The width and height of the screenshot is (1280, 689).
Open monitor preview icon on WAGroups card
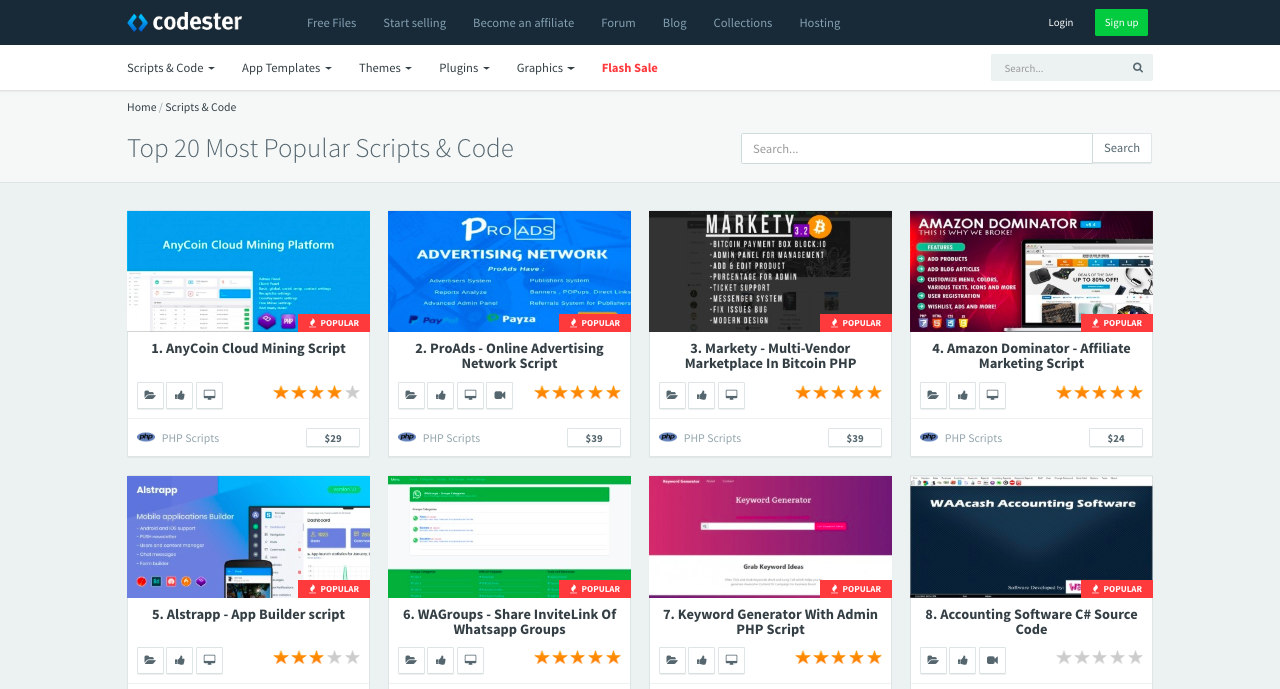(470, 660)
